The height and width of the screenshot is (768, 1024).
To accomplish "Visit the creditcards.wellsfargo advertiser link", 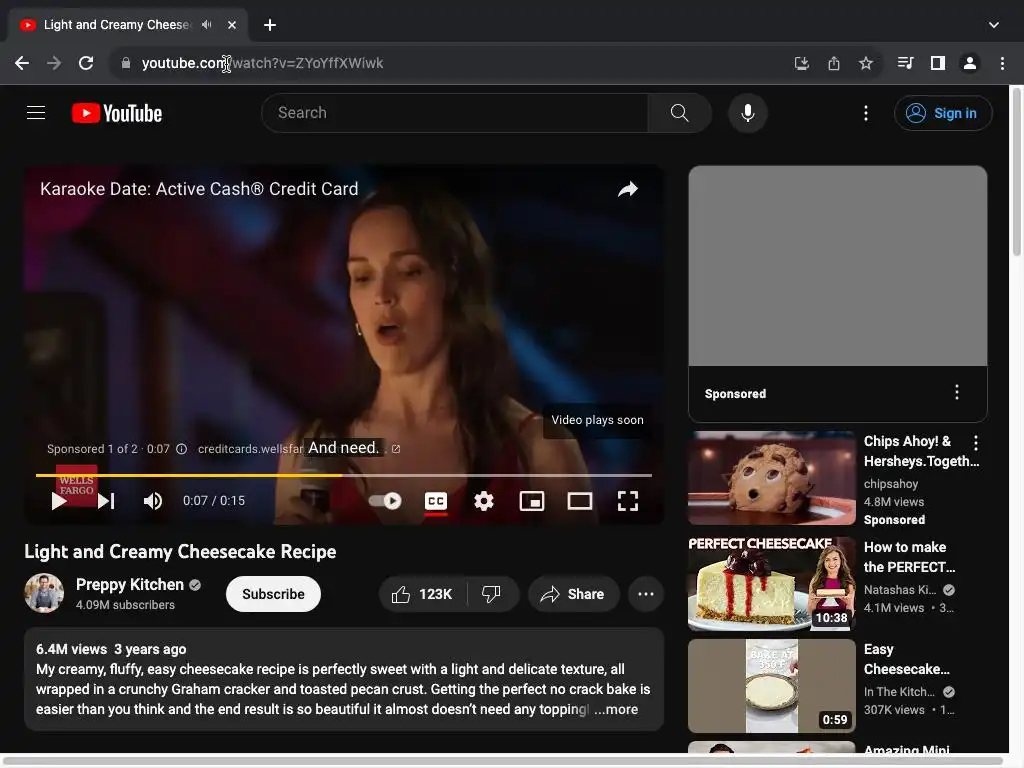I will [251, 449].
